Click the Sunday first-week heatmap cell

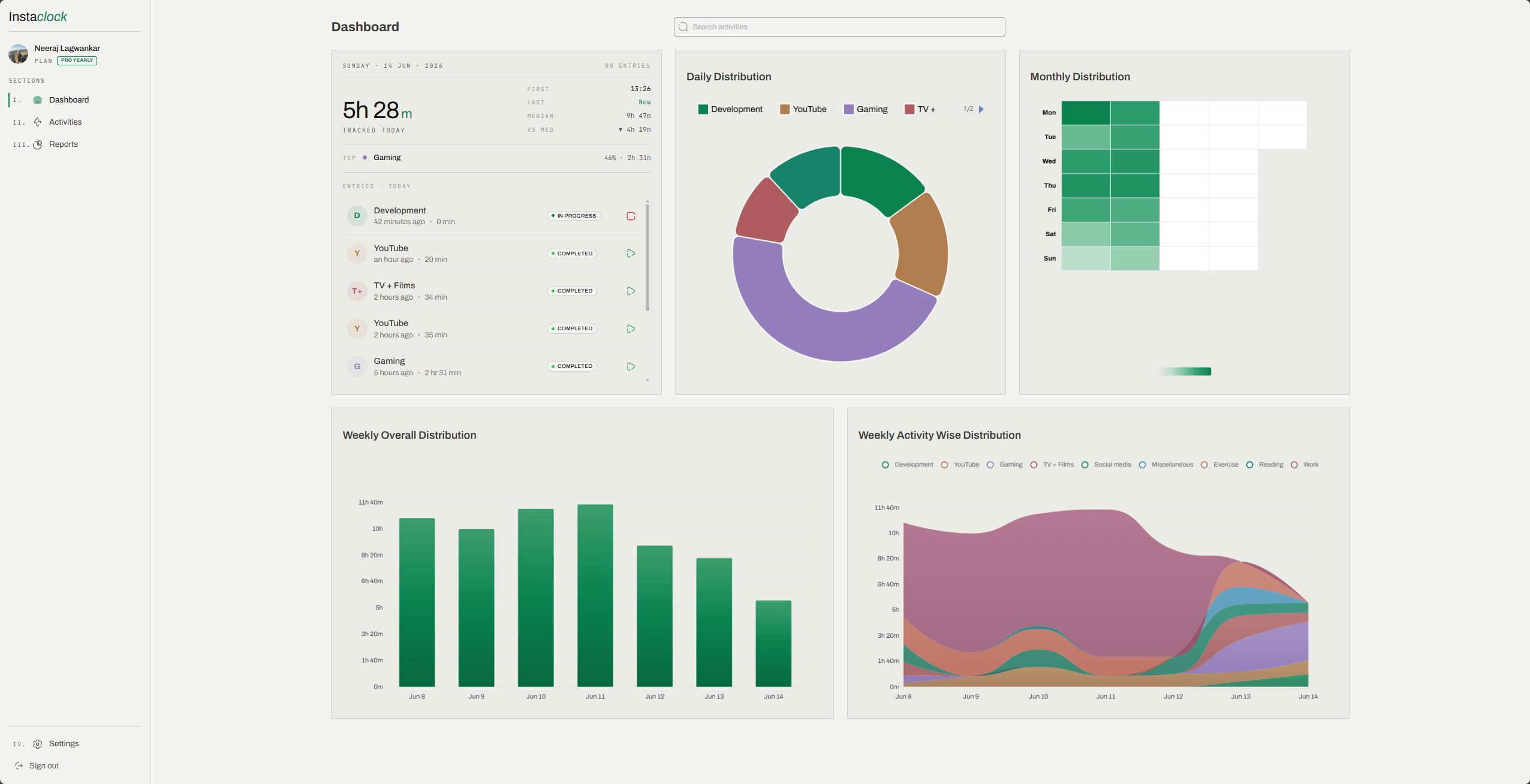(x=1086, y=258)
